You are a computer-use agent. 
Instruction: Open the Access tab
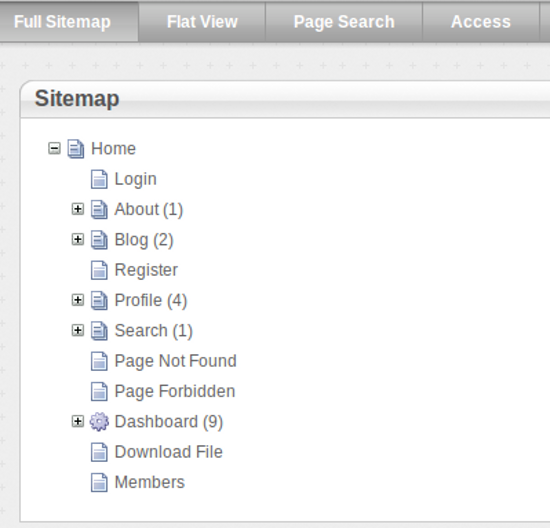point(481,22)
